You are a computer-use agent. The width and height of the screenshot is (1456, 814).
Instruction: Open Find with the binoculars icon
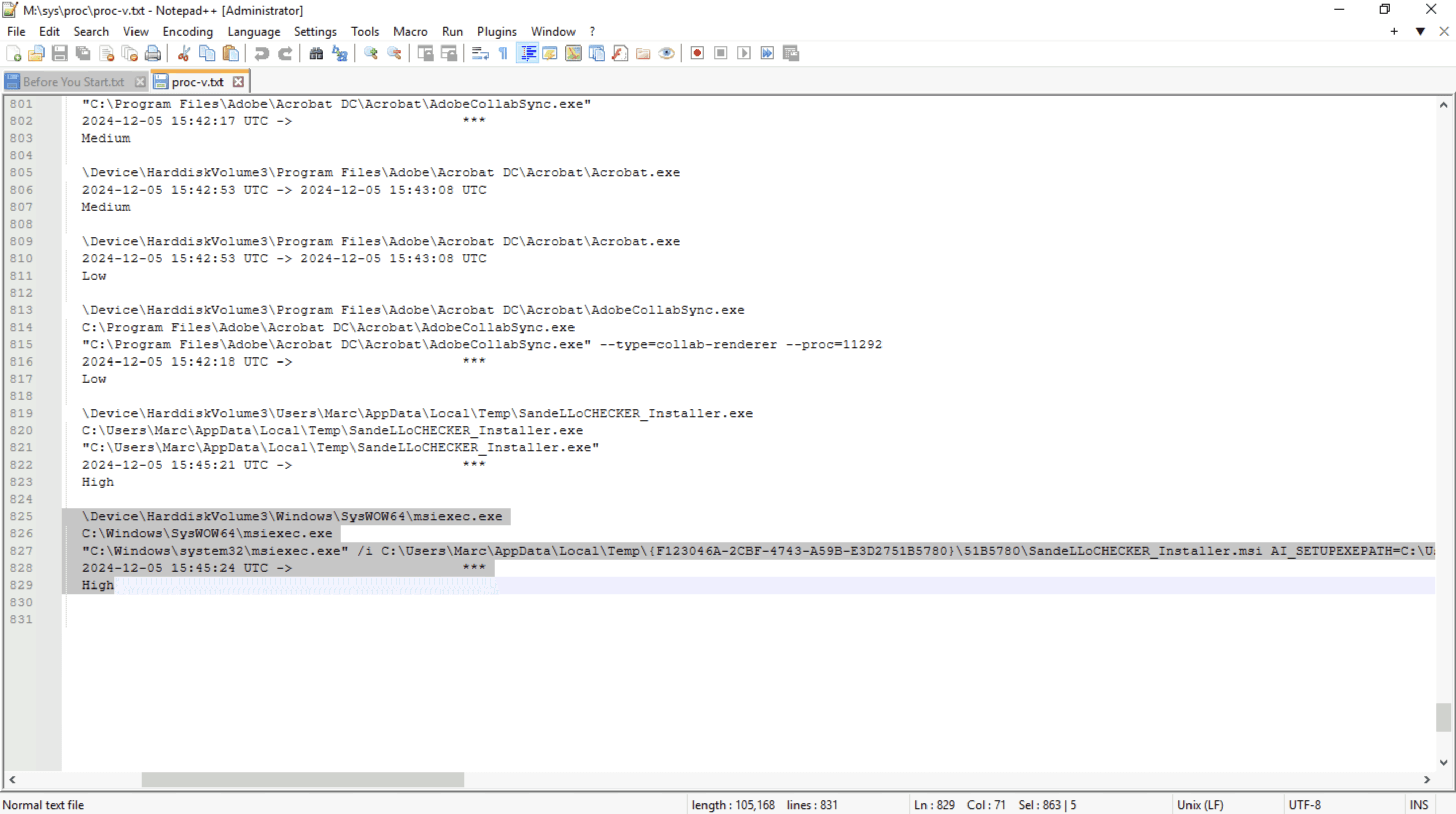[316, 53]
